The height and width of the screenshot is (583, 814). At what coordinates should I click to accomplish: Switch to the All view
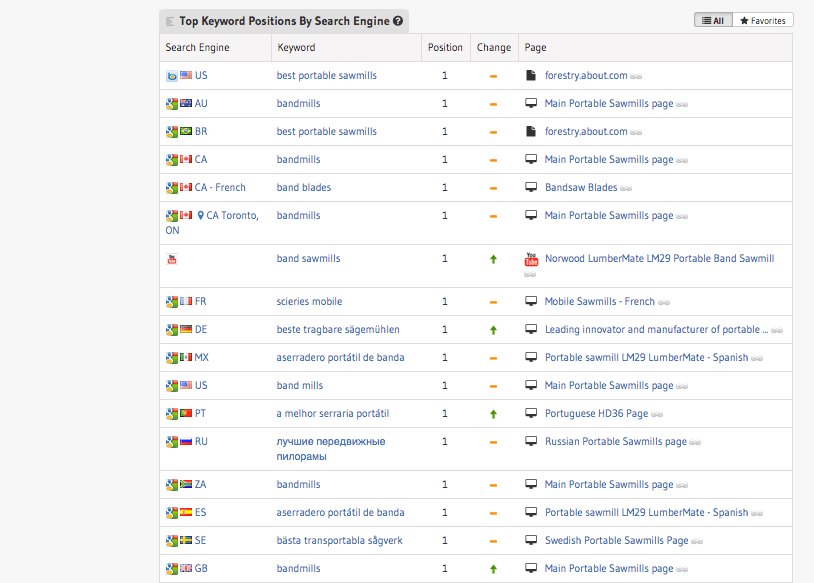click(x=713, y=20)
